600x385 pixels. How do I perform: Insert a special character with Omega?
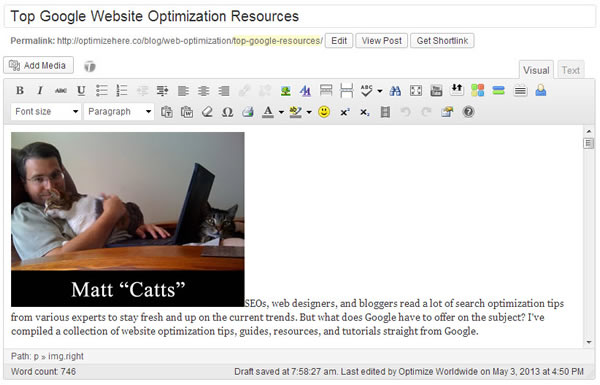(x=227, y=112)
